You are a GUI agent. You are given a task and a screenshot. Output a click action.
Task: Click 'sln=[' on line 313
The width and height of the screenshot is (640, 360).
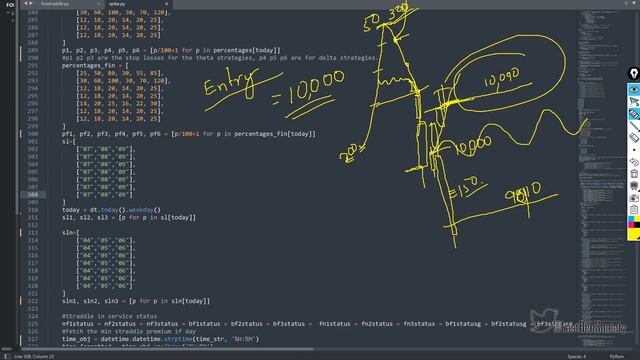[x=71, y=233]
